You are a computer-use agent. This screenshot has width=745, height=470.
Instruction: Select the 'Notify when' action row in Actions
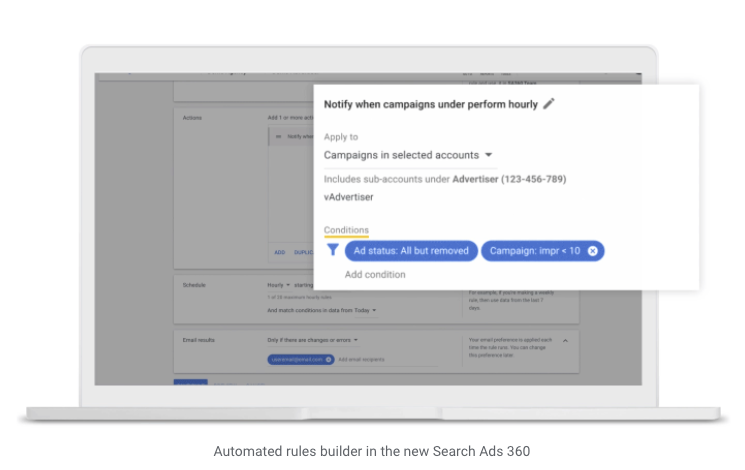[296, 136]
